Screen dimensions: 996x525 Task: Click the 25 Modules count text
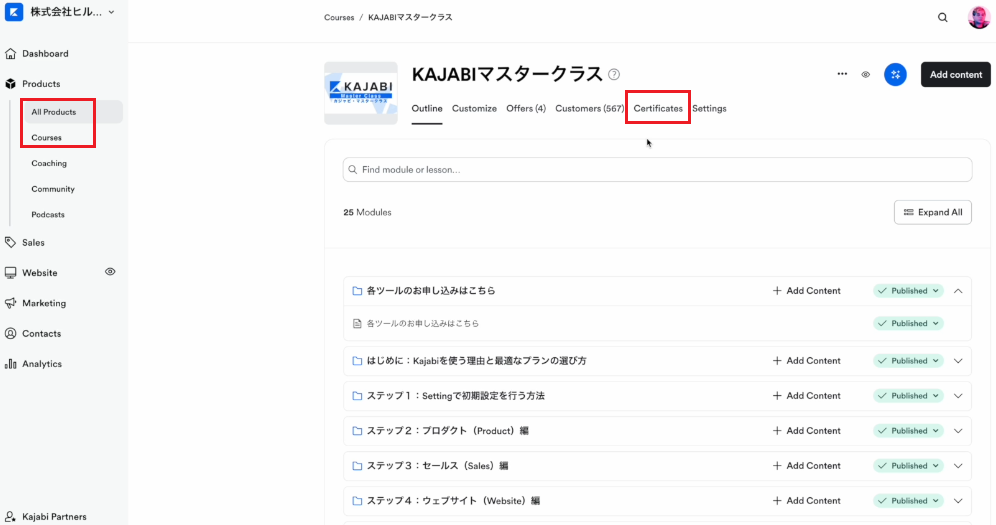click(367, 213)
